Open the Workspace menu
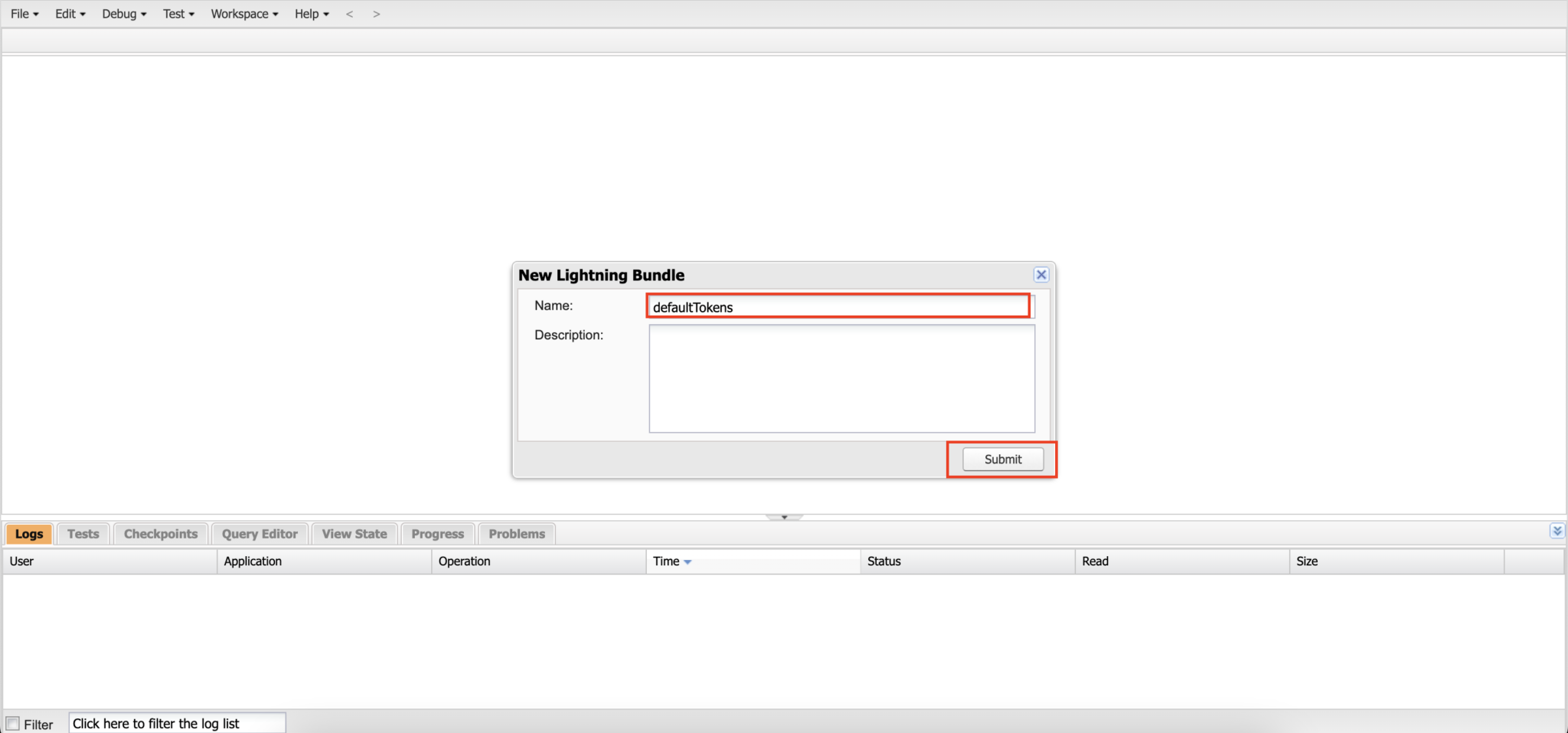The width and height of the screenshot is (1568, 733). [x=244, y=14]
